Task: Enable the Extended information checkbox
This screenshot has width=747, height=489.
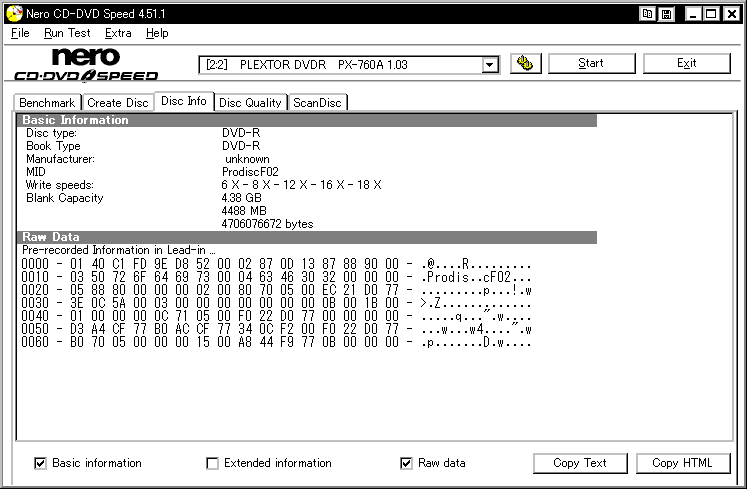Action: coord(212,463)
